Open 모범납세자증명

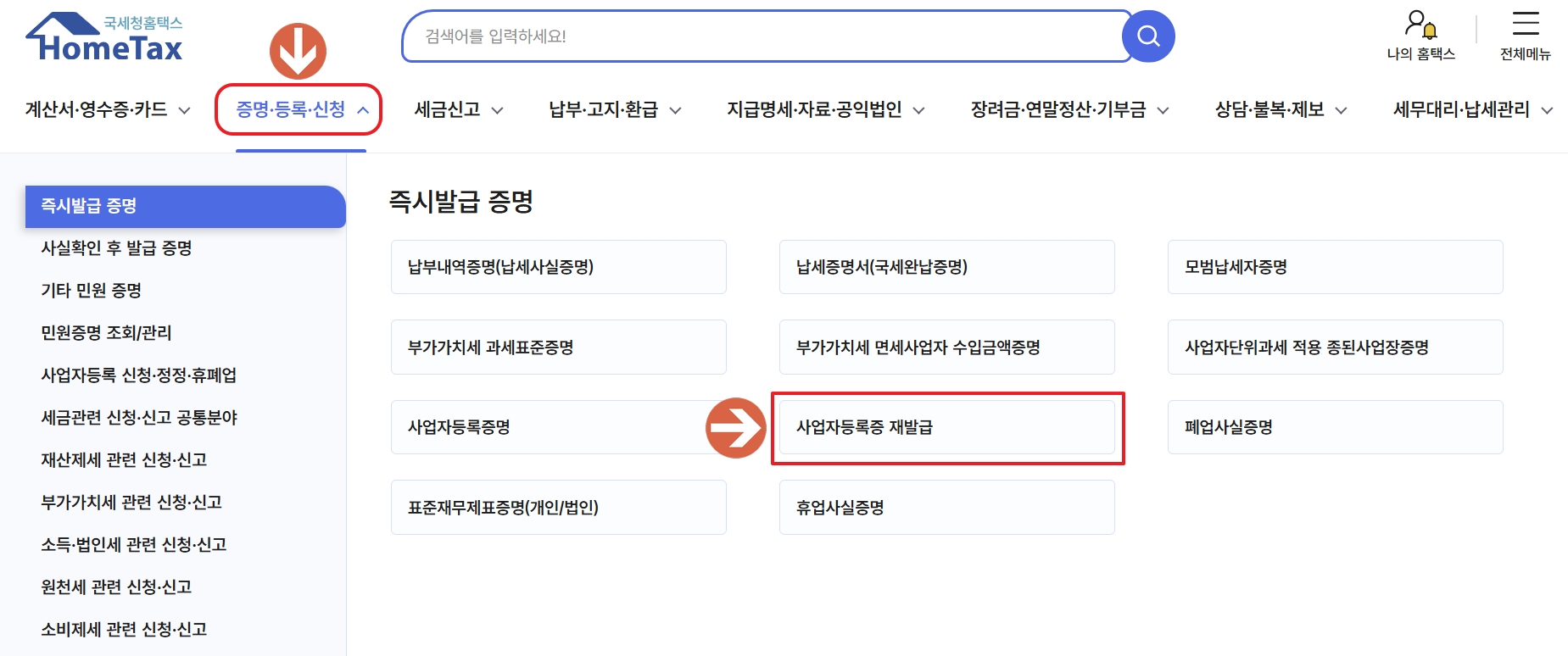point(1335,267)
